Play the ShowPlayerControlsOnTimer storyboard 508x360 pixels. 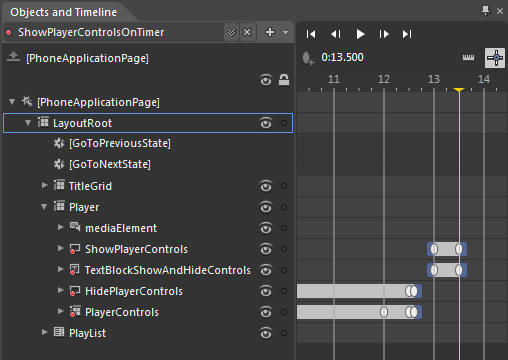pyautogui.click(x=360, y=34)
